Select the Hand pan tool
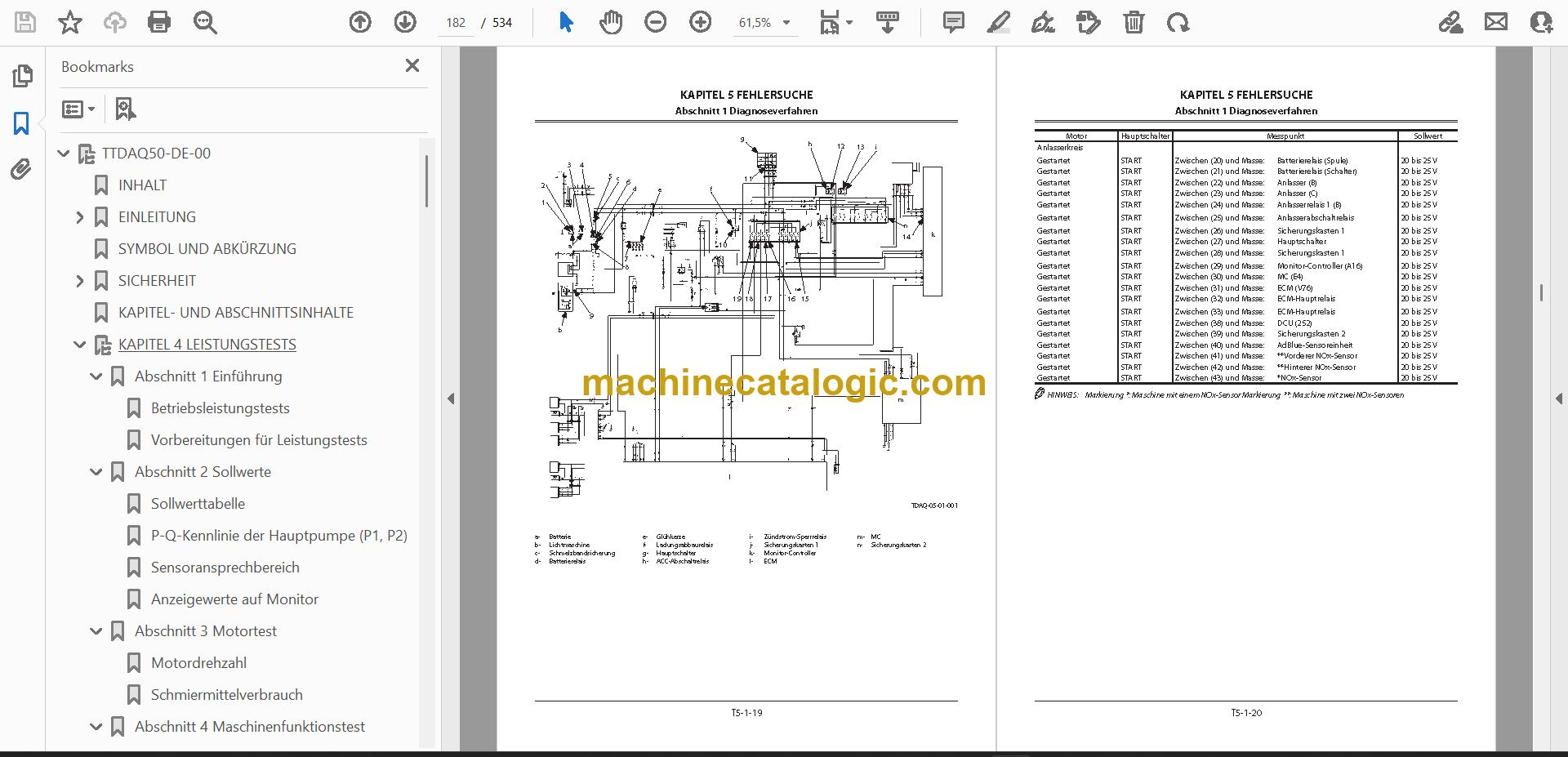The image size is (1568, 757). pos(610,22)
